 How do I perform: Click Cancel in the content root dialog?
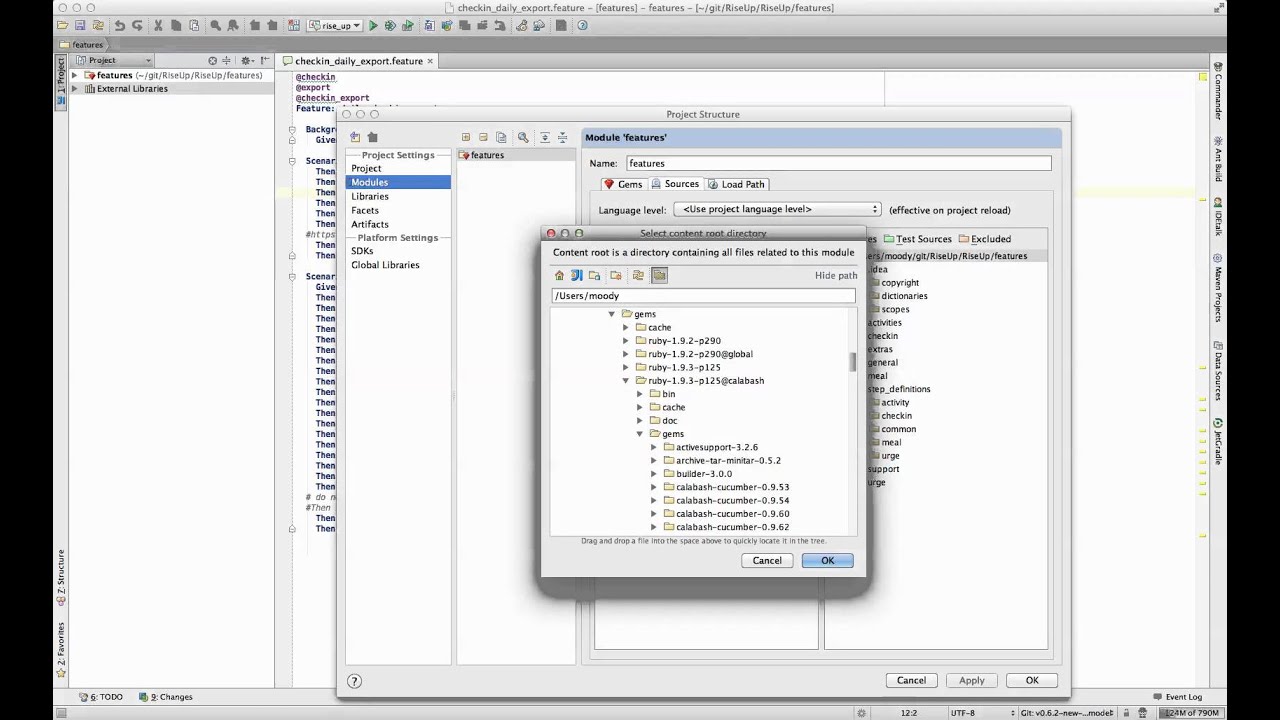point(767,561)
